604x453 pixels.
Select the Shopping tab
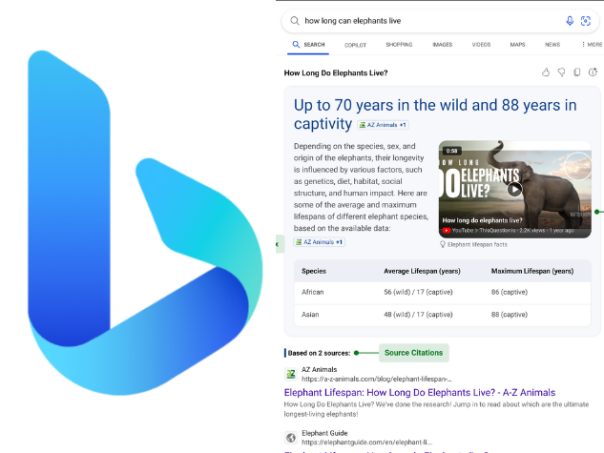point(399,45)
